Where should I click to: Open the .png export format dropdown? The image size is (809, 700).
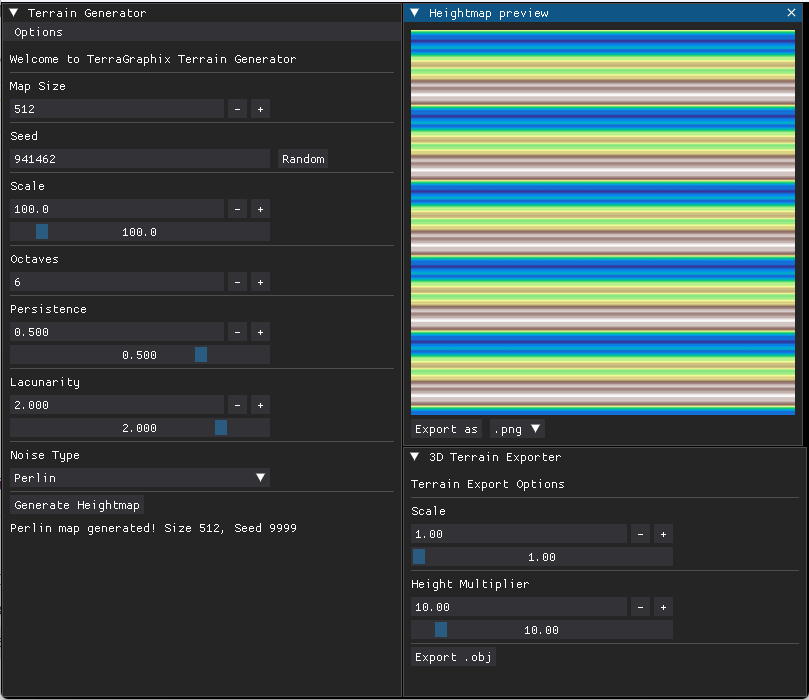pyautogui.click(x=517, y=429)
